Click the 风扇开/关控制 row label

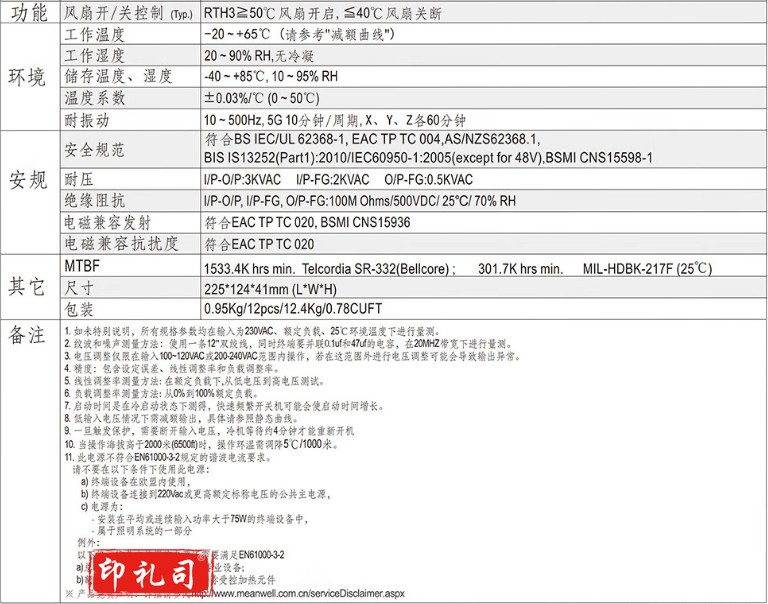tap(128, 15)
